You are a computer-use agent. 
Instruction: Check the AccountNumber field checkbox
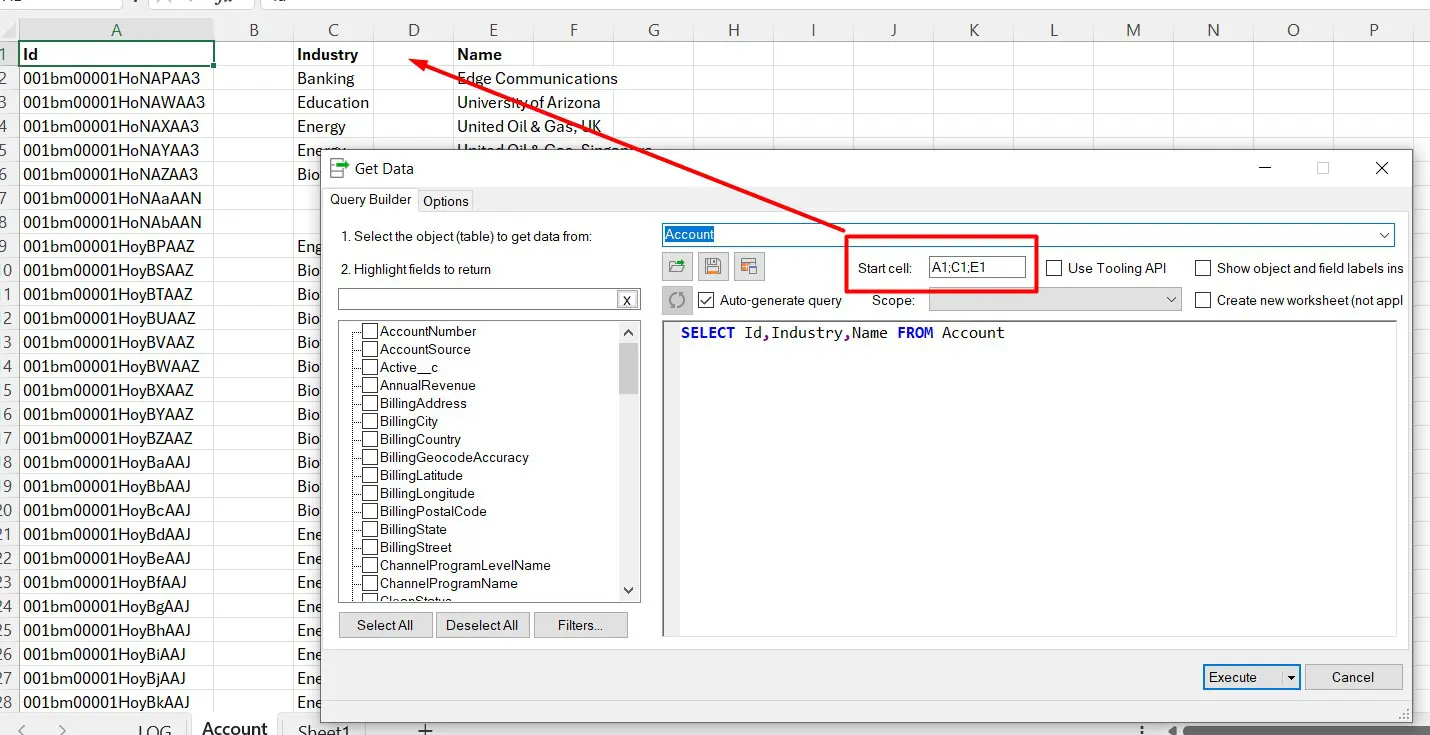point(369,331)
